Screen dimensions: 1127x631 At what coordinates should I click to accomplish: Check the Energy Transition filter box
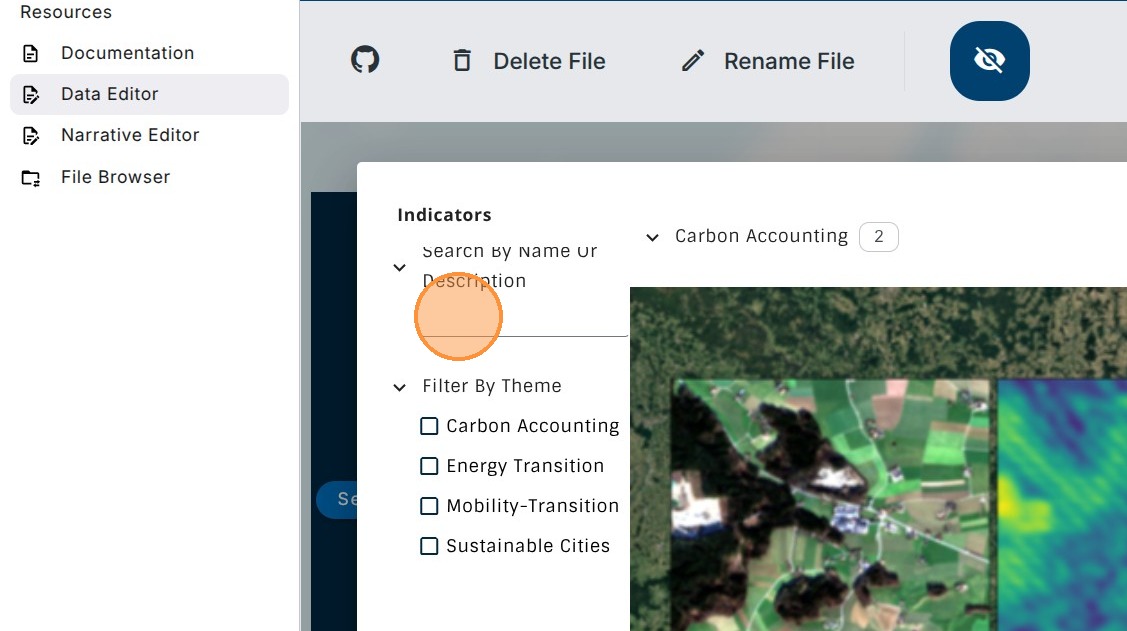tap(429, 466)
